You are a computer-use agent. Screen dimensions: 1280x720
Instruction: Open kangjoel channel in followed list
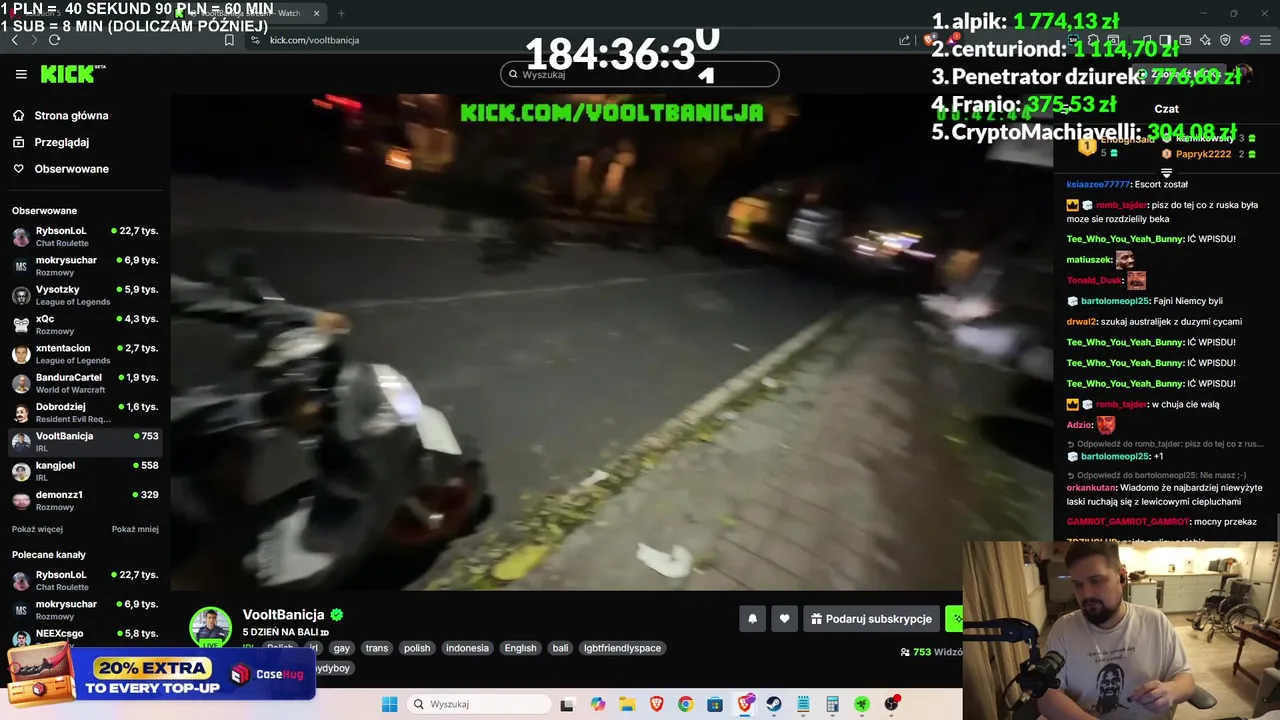[85, 471]
